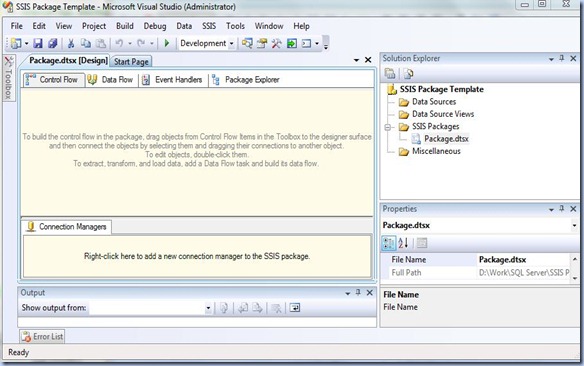
Task: Click the Save (floppy disk) toolbar icon
Action: coord(38,44)
